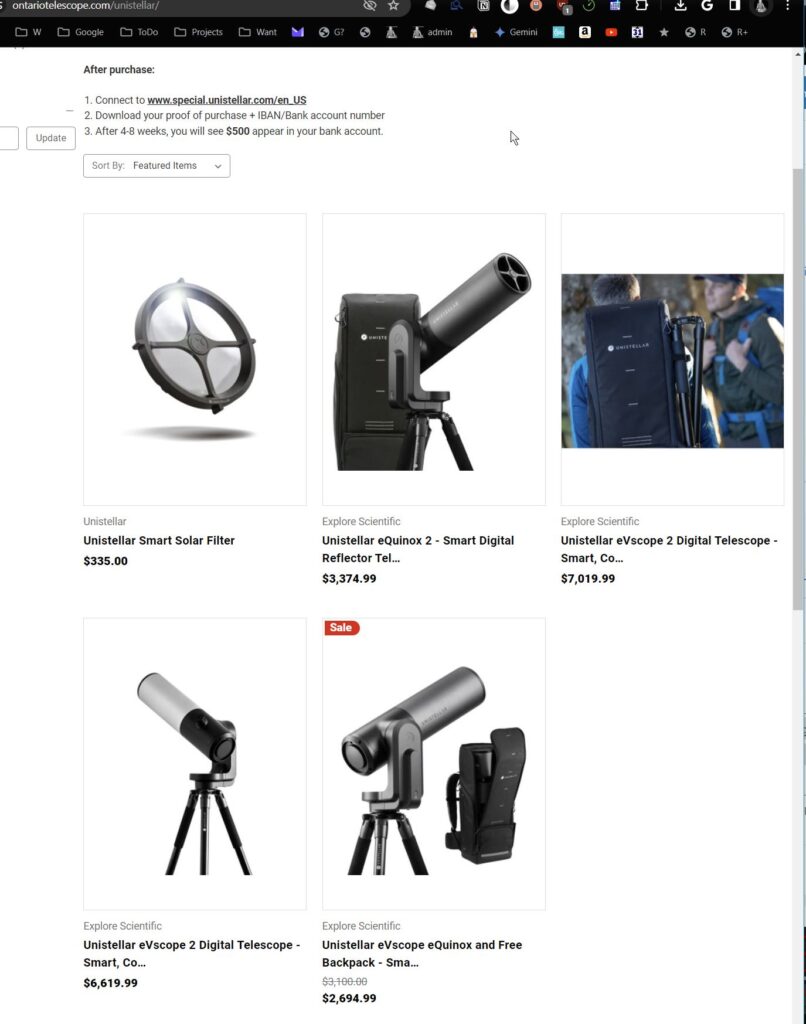Image resolution: width=806 pixels, height=1024 pixels.
Task: Open the browser downloads icon
Action: pyautogui.click(x=680, y=5)
